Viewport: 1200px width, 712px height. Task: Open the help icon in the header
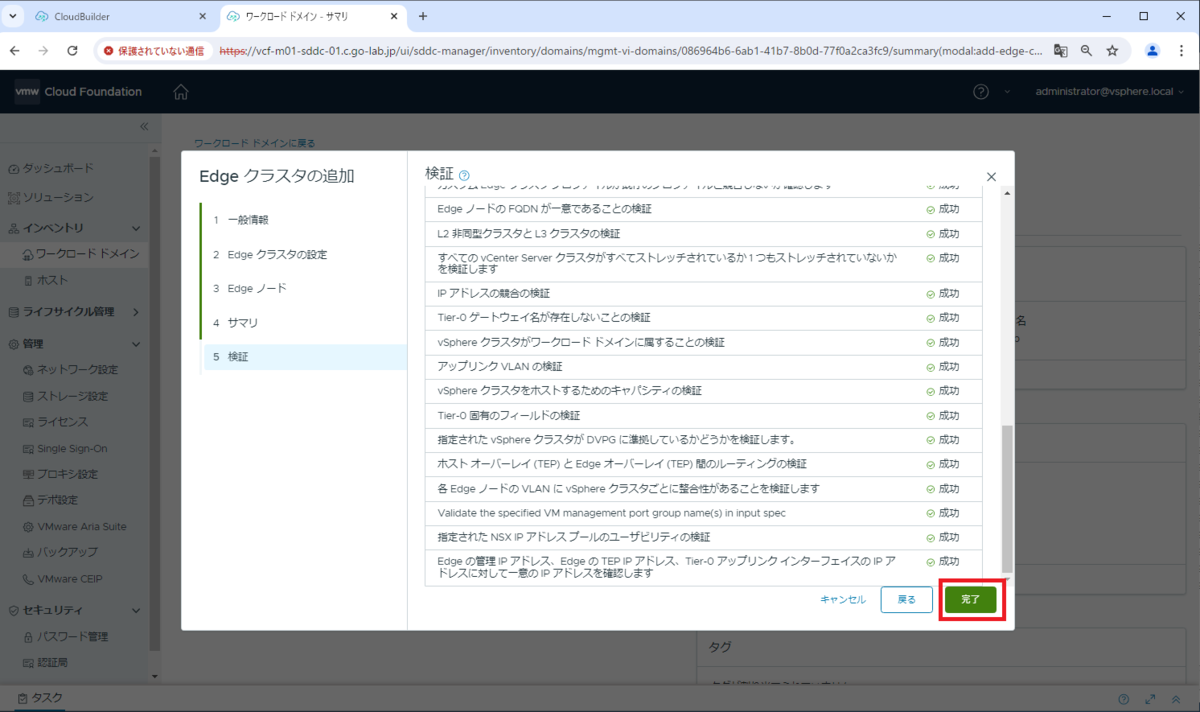(981, 92)
